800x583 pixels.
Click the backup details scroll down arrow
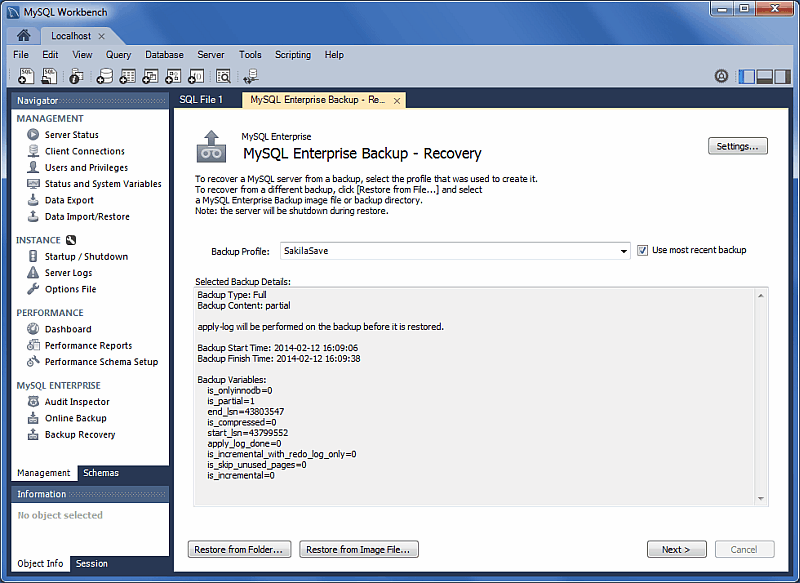[x=761, y=498]
